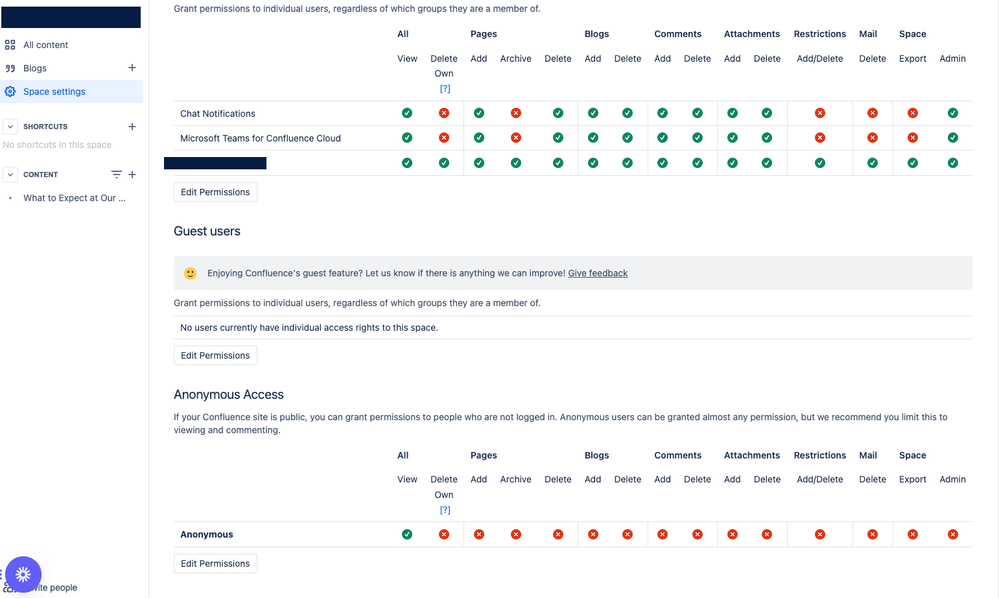The width and height of the screenshot is (999, 598).
Task: Click the Anonymous Access heading
Action: pyautogui.click(x=229, y=395)
